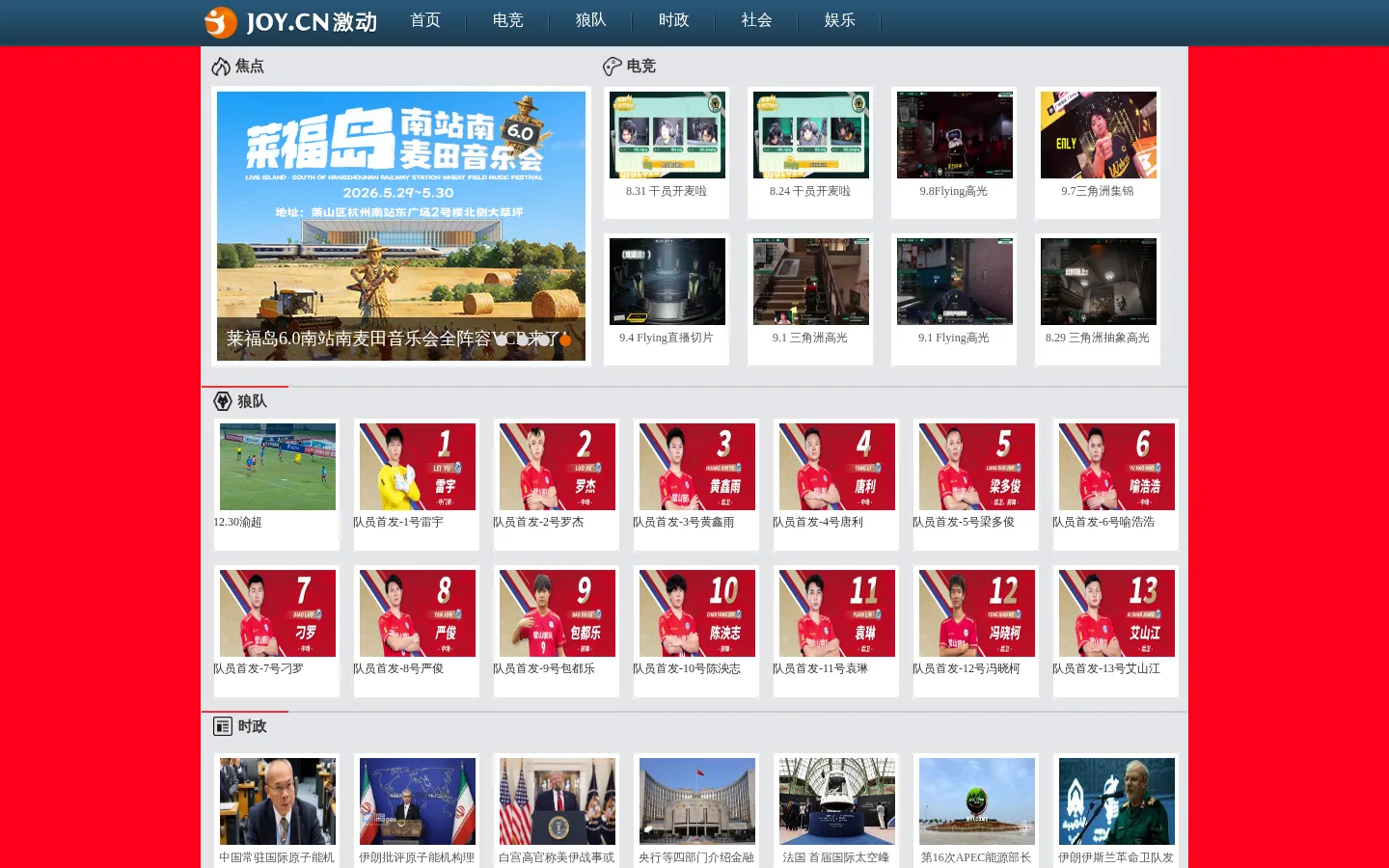
Task: Open the 9.1 Flying高光 thumbnail
Action: [x=955, y=282]
